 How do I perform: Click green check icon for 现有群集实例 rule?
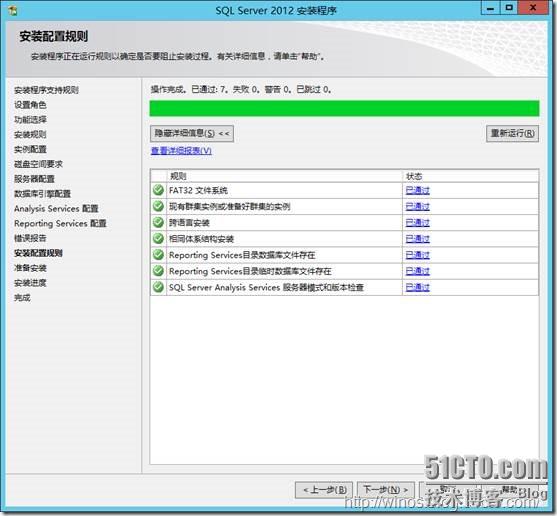pyautogui.click(x=158, y=206)
